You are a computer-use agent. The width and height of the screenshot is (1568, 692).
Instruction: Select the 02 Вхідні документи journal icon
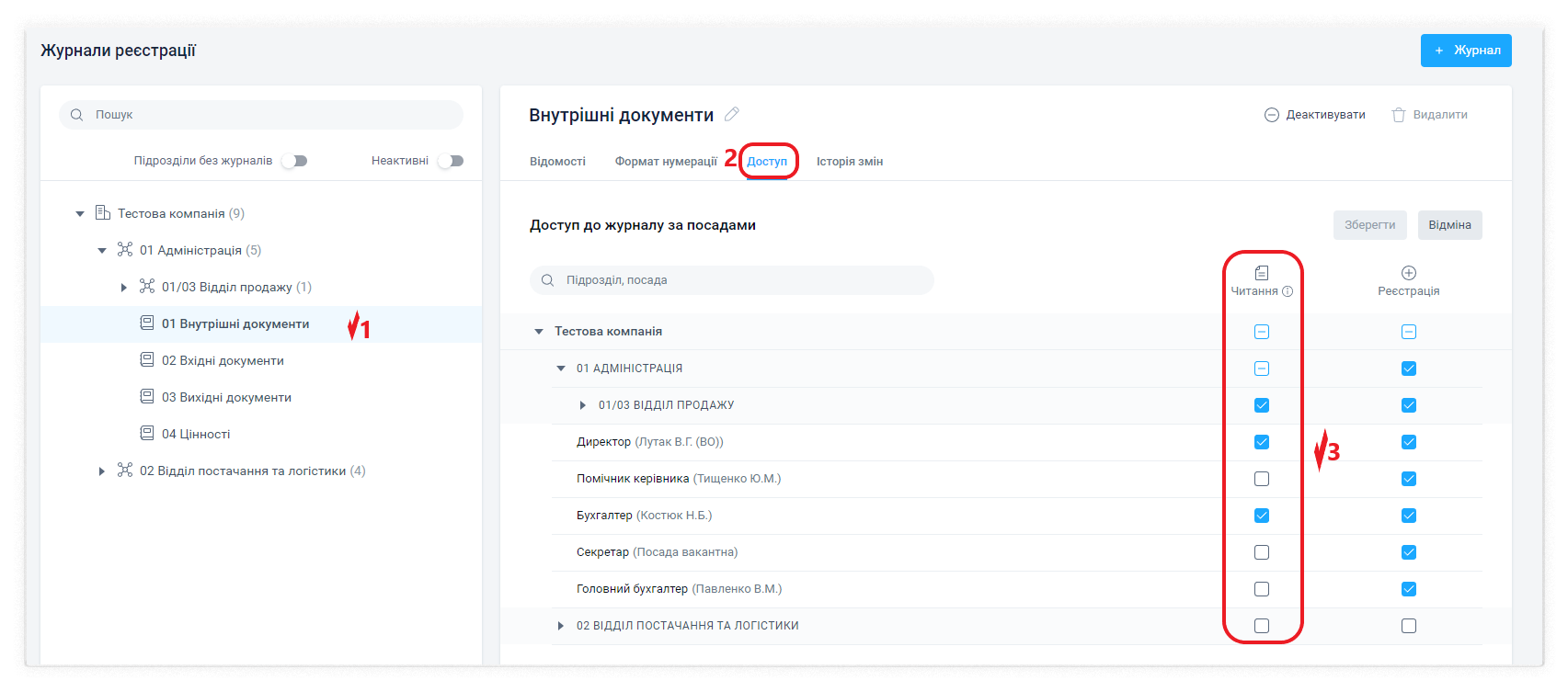(147, 360)
